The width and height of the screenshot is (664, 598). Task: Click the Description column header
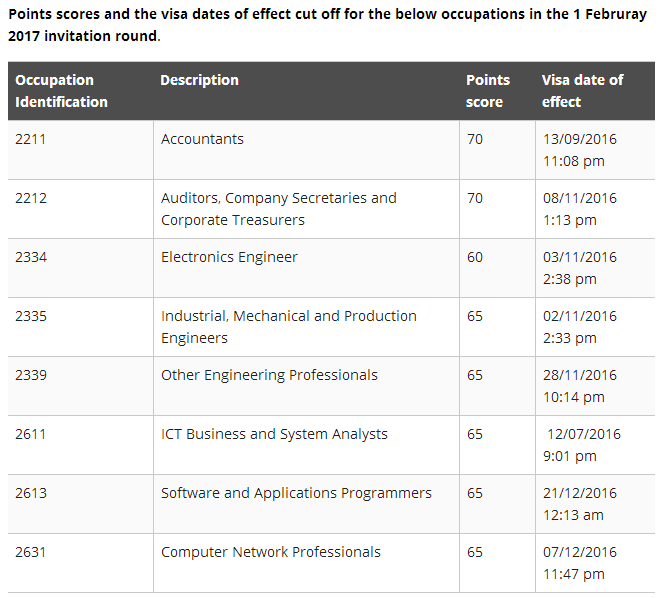coord(200,80)
